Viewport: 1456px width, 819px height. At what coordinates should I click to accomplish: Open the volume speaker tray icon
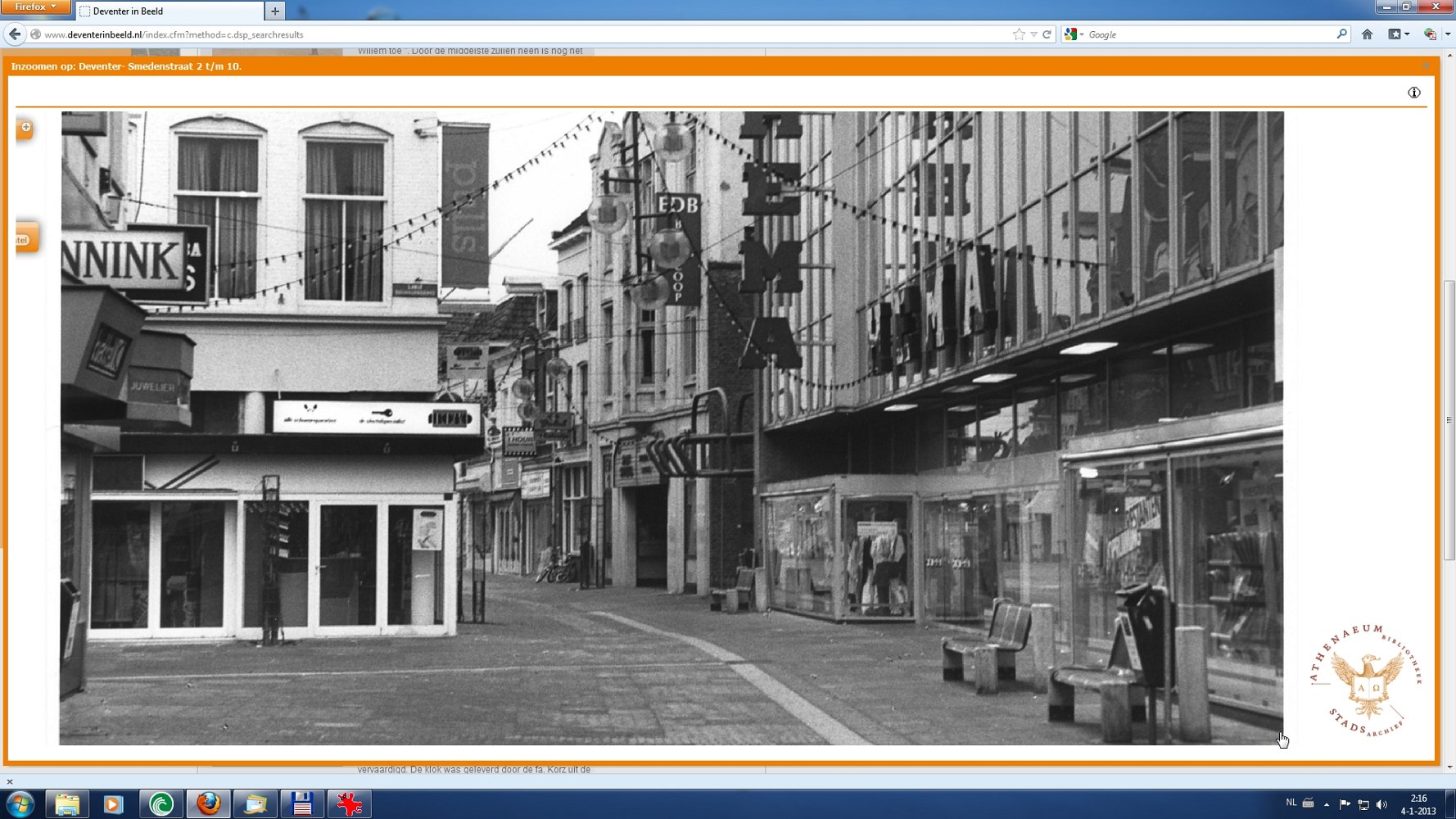point(1382,804)
